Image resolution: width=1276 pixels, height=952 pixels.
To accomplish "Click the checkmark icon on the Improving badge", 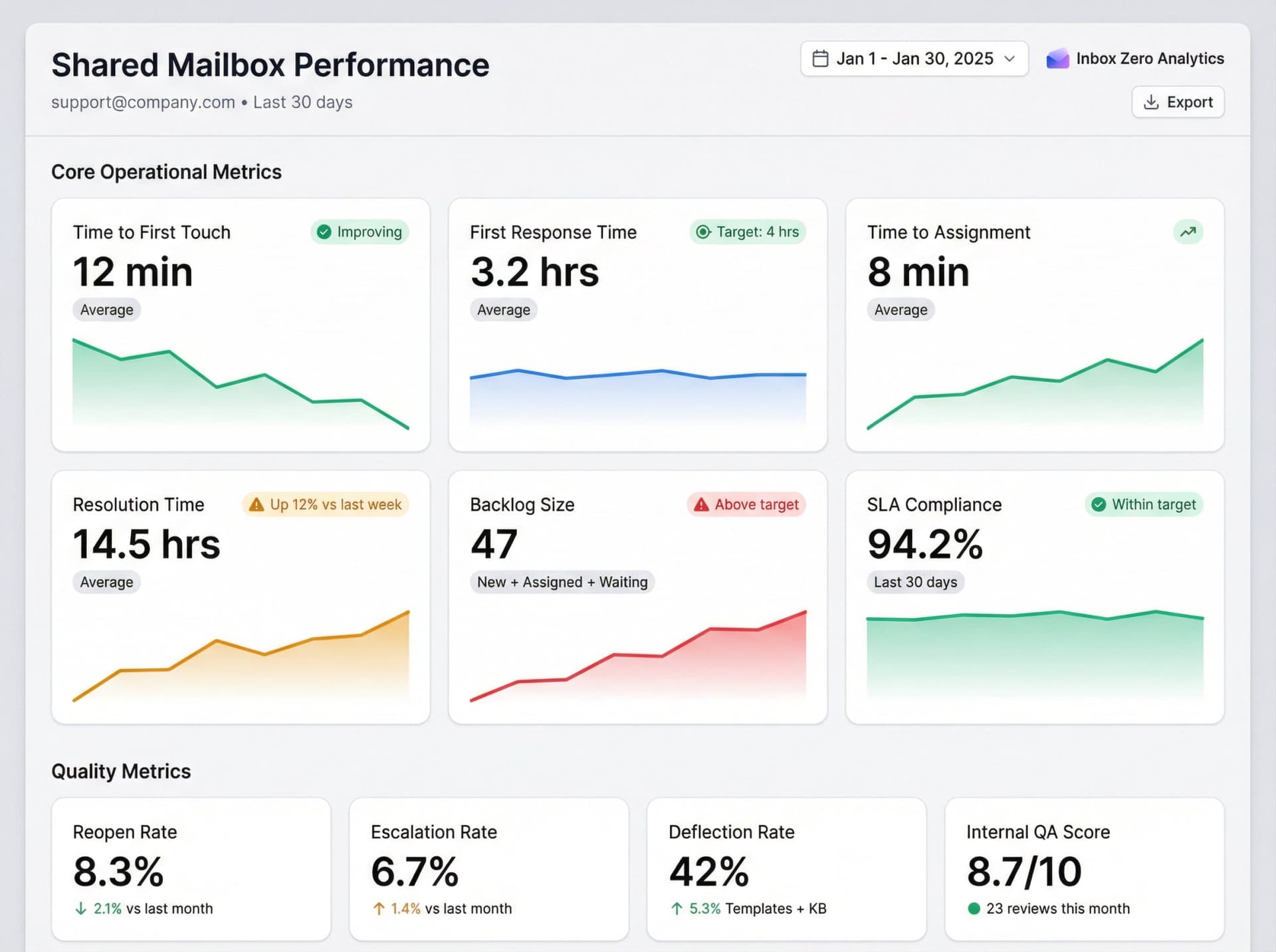I will [324, 232].
